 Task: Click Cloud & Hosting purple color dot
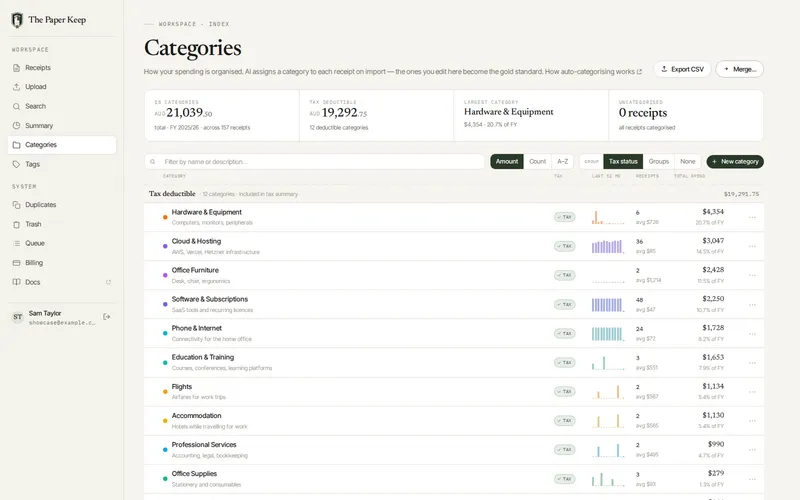coord(165,246)
